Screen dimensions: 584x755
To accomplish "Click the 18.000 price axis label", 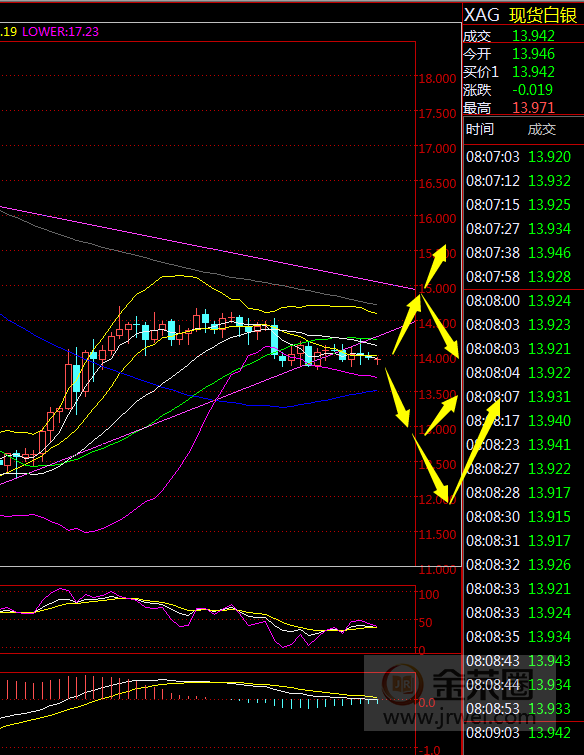I will point(437,79).
